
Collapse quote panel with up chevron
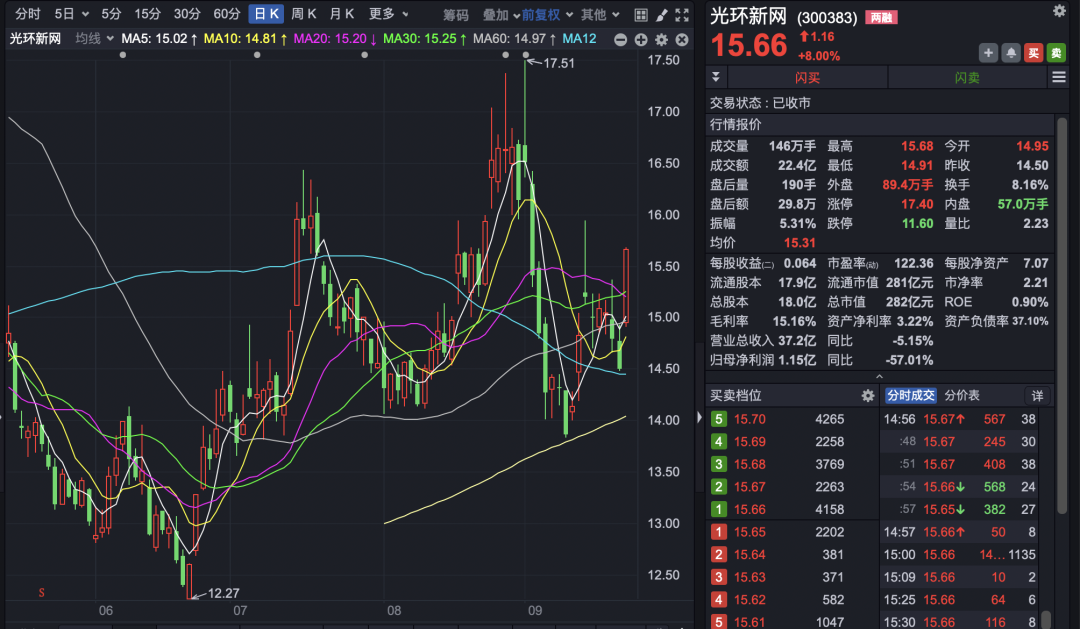(x=879, y=376)
